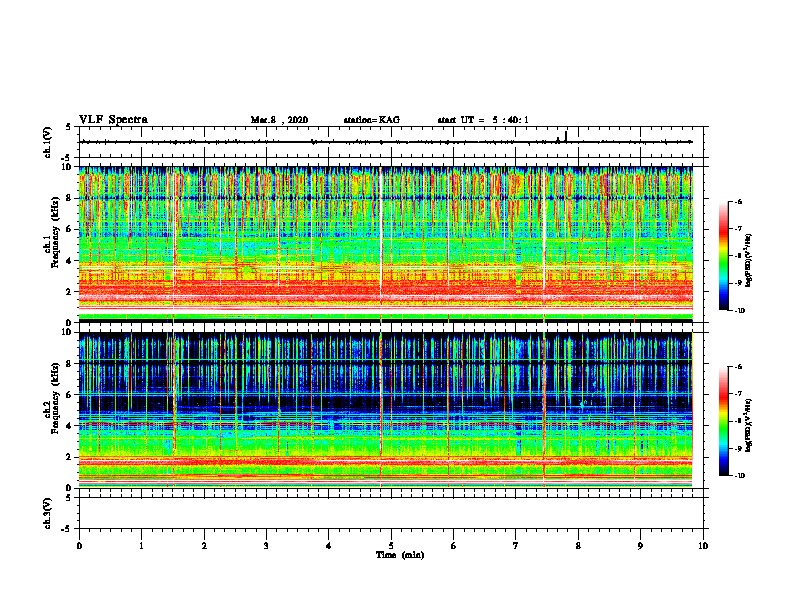Click the '10' kHz tick of ch.2 spectrogram
Image resolution: width=792 pixels, height=612 pixels.
69,332
